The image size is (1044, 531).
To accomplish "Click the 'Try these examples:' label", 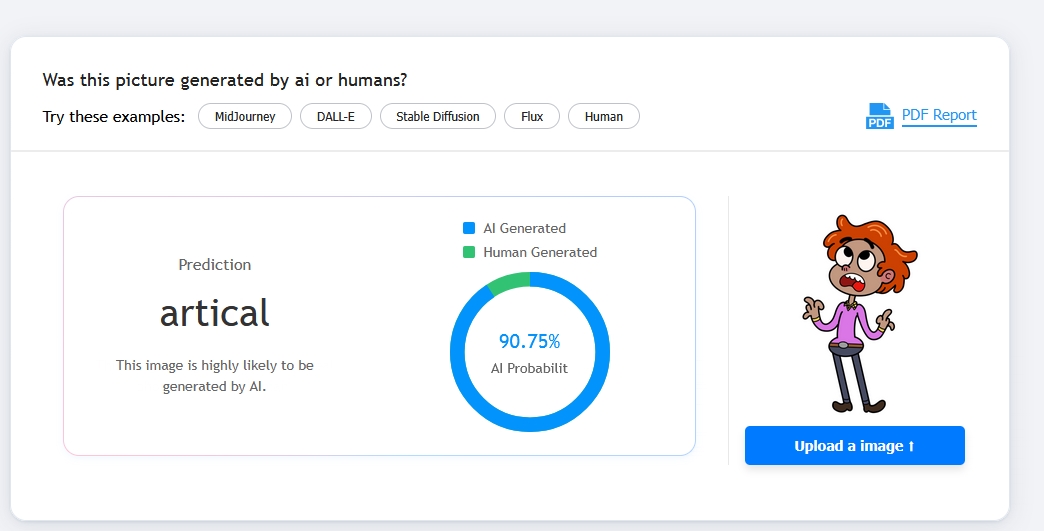I will (x=114, y=117).
